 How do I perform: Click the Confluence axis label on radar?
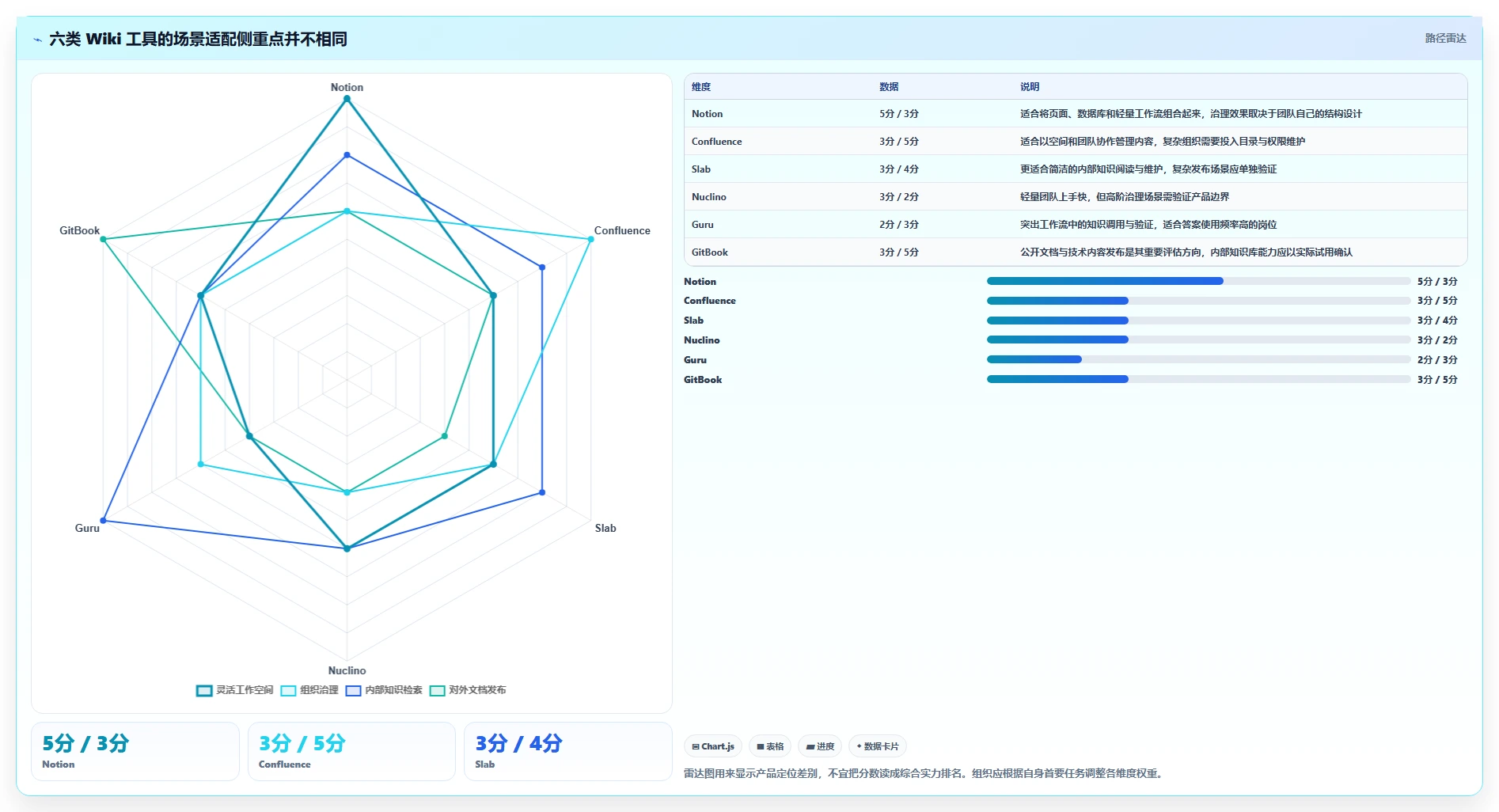(x=622, y=230)
